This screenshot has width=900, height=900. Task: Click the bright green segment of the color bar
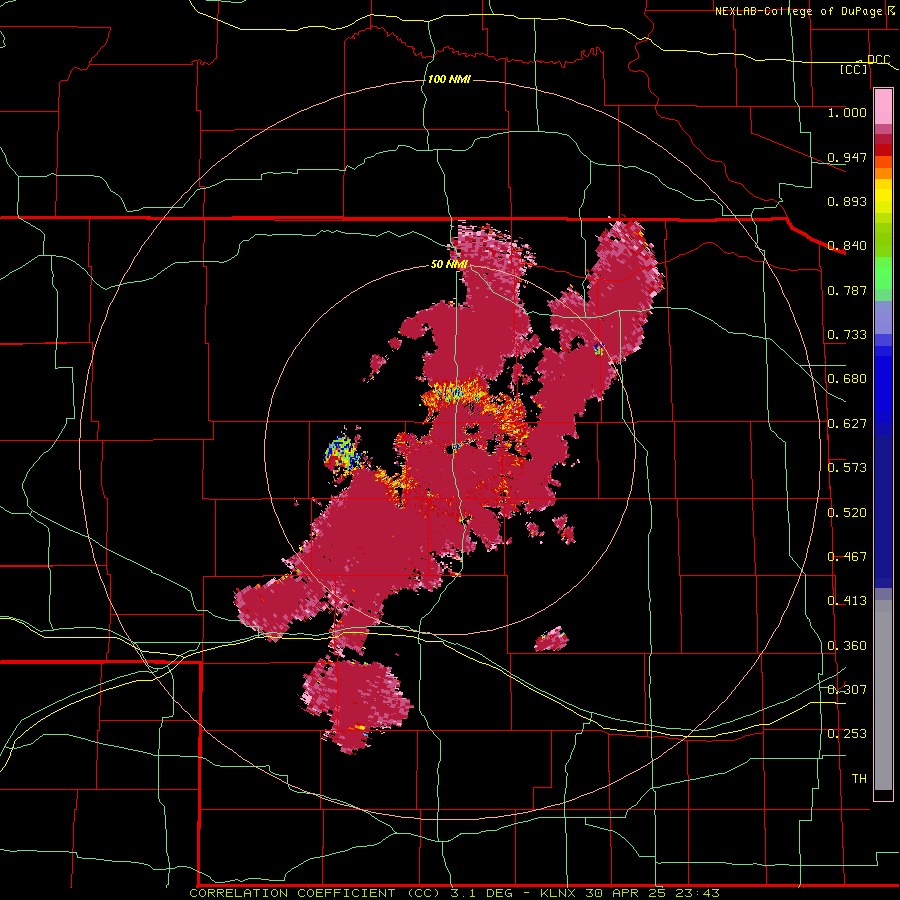point(883,274)
